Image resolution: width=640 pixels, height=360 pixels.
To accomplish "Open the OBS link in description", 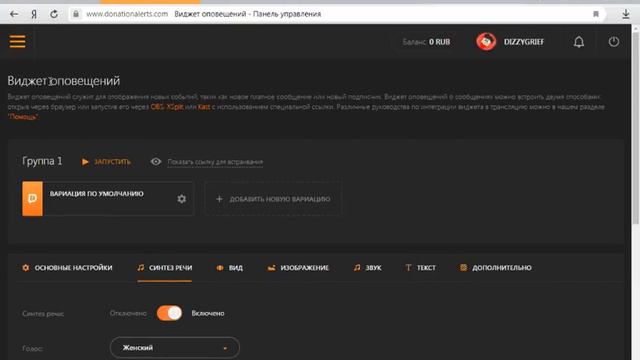I will pos(158,107).
